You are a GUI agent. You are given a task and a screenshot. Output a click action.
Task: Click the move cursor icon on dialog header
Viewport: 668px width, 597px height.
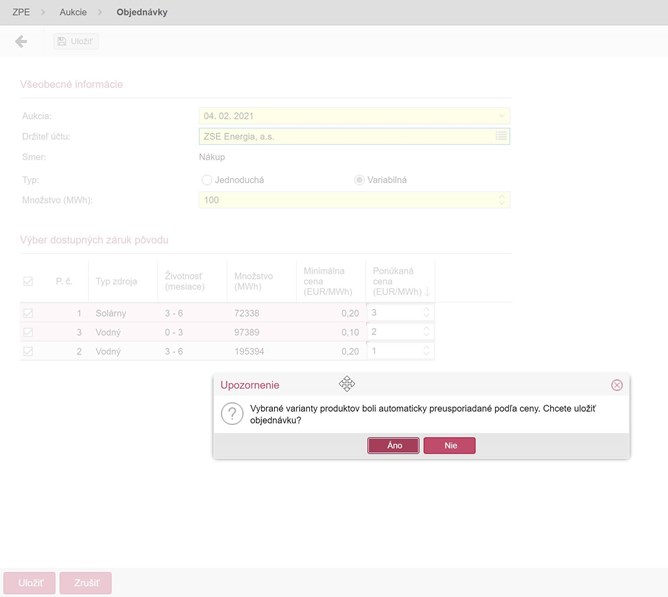click(x=347, y=384)
